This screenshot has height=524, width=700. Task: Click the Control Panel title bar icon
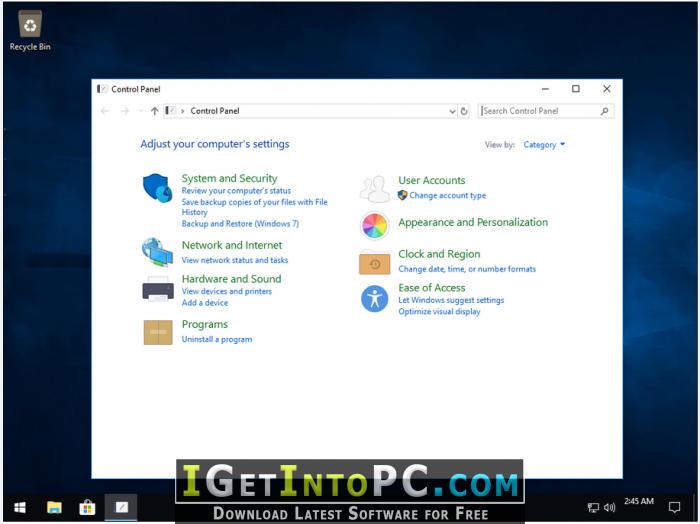(x=102, y=89)
